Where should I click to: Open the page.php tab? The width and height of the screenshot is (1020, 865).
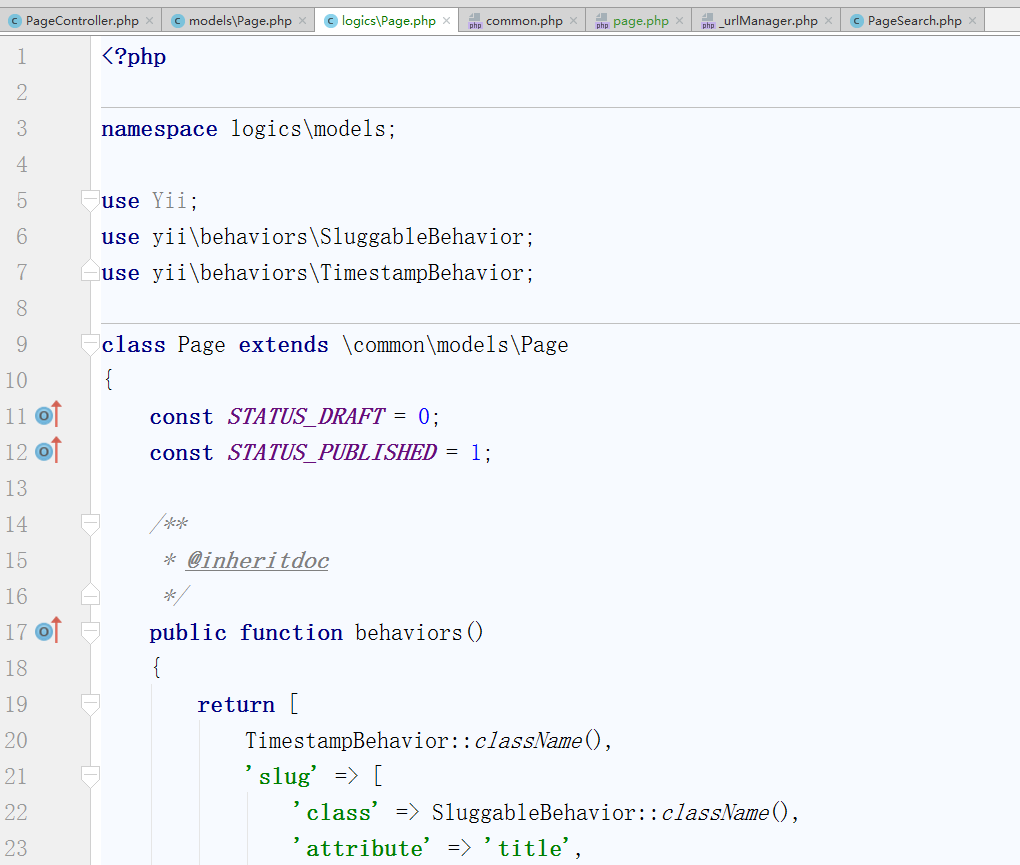pos(640,21)
